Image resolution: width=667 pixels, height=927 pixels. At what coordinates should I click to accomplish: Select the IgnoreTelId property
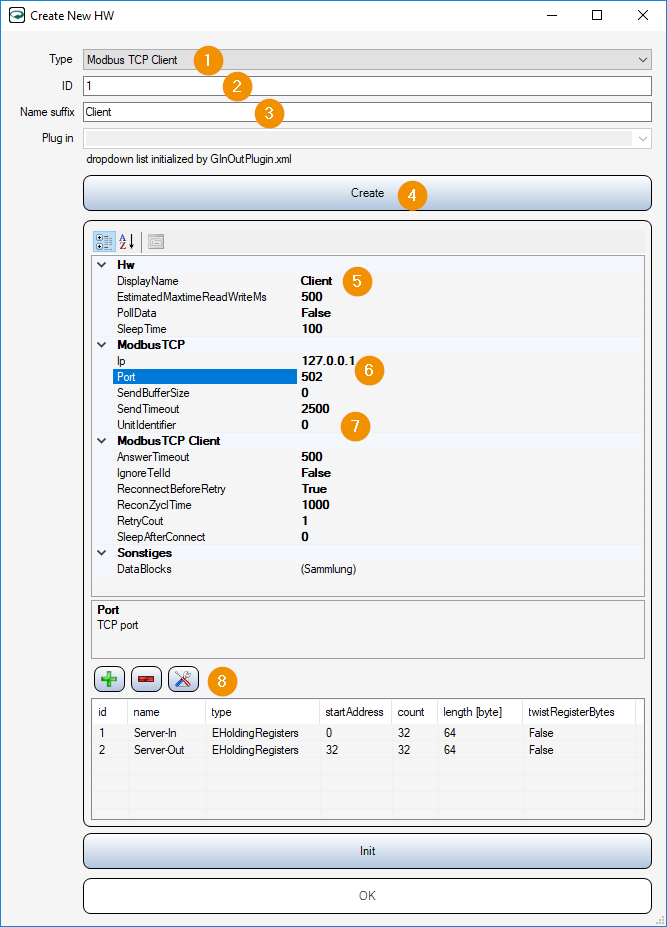[x=143, y=472]
